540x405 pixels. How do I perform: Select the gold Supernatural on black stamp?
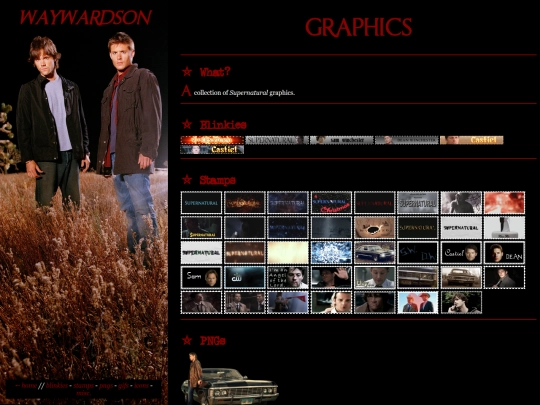pyautogui.click(x=418, y=228)
